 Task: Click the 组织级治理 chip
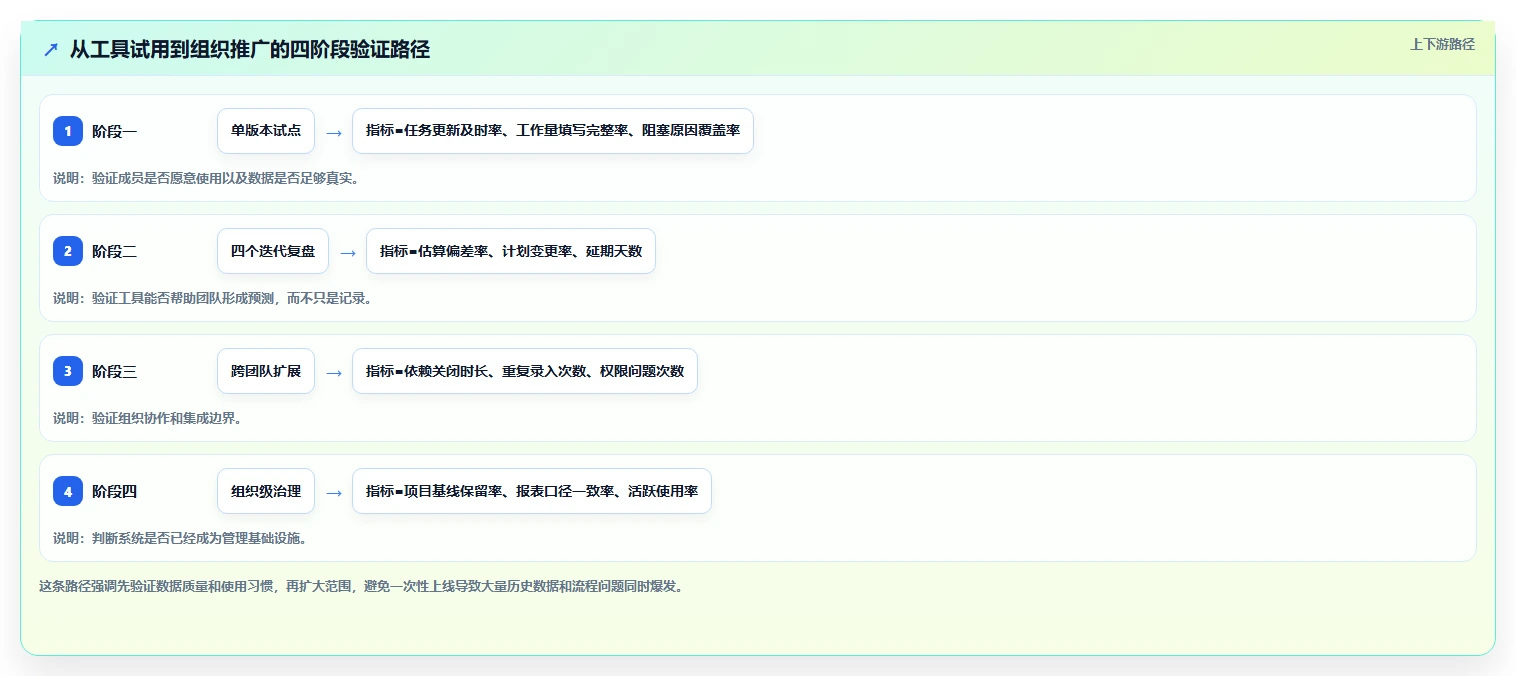tap(266, 491)
